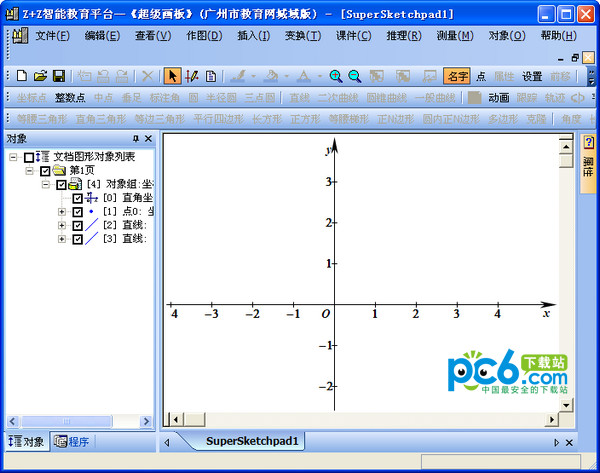This screenshot has height=473, width=600.
Task: Click the 对象 panel scrollbar right arrow
Action: (x=146, y=421)
